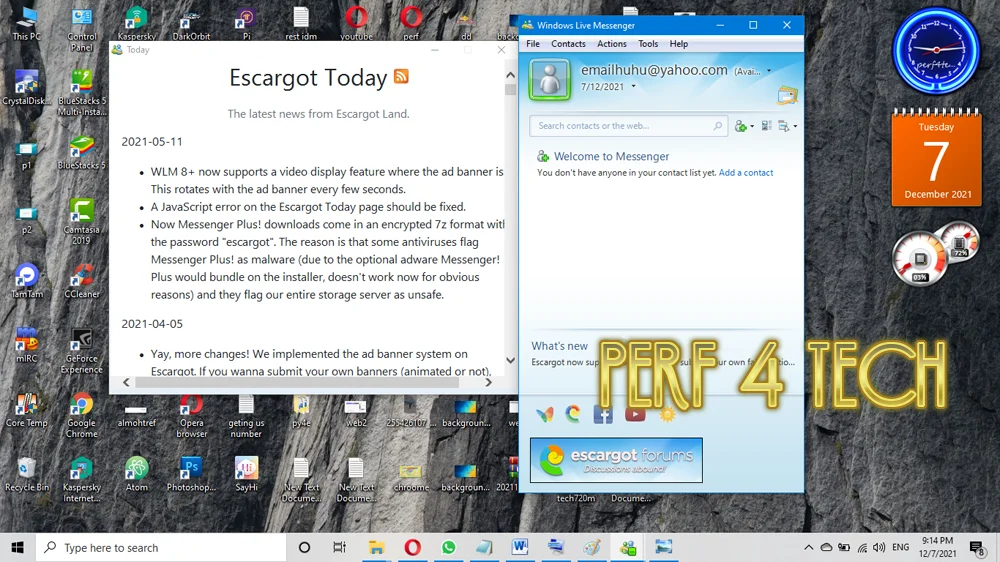This screenshot has width=1000, height=562.
Task: Open the notification center icon
Action: (976, 547)
